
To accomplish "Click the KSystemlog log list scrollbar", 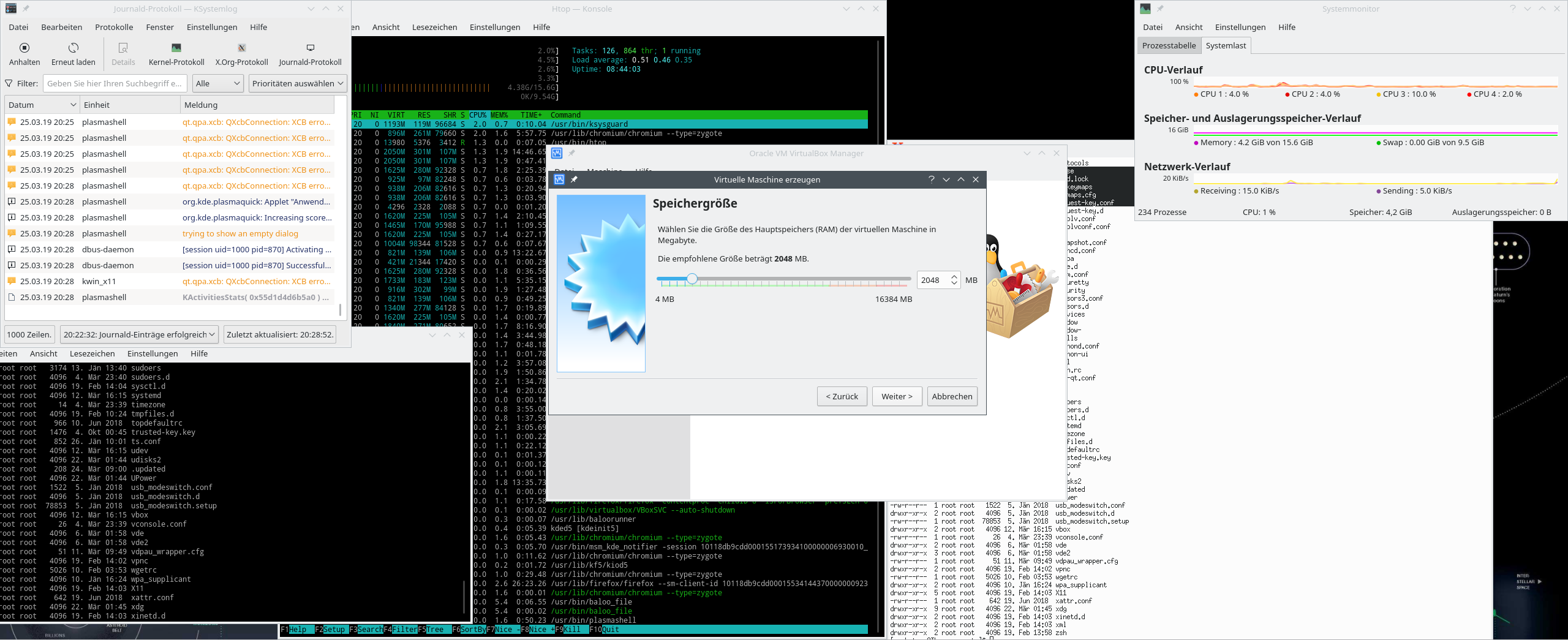I will click(x=341, y=310).
